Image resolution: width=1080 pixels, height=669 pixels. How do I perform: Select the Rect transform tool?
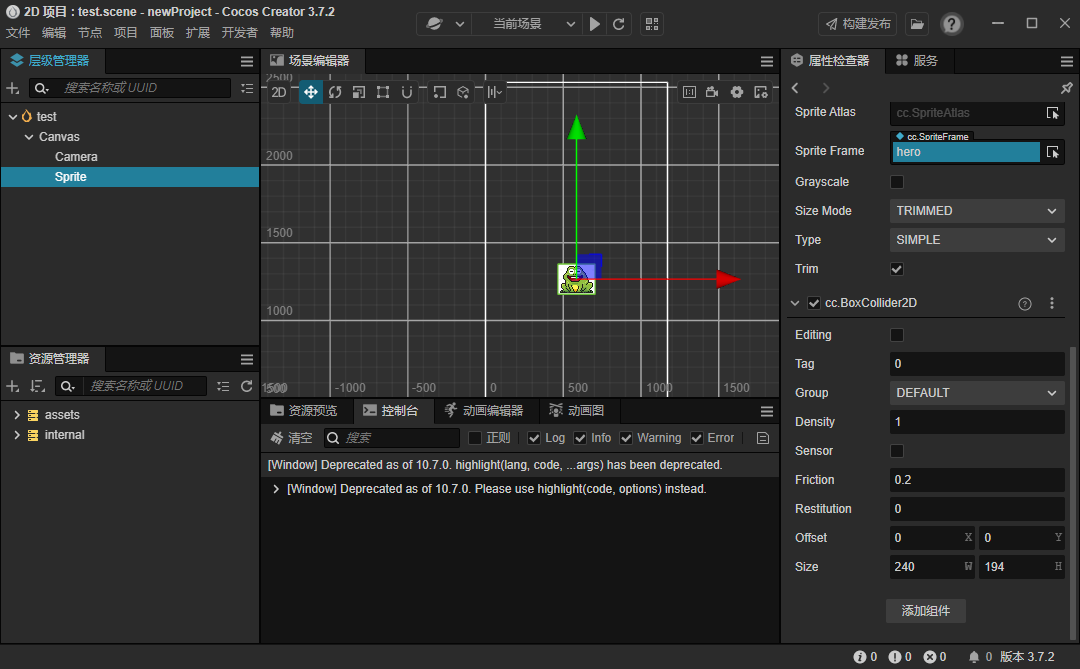point(383,92)
